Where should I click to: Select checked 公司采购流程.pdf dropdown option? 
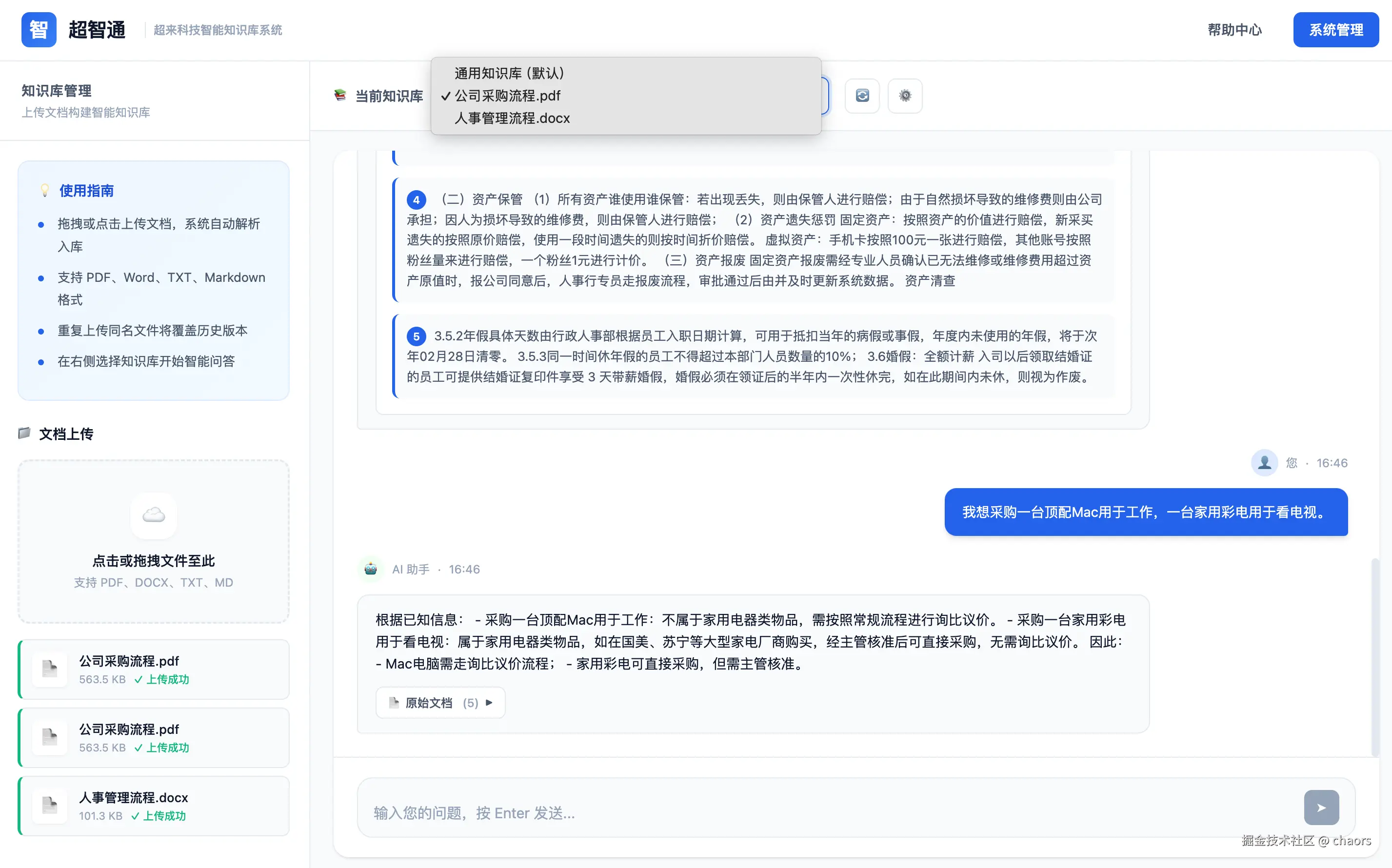[507, 96]
